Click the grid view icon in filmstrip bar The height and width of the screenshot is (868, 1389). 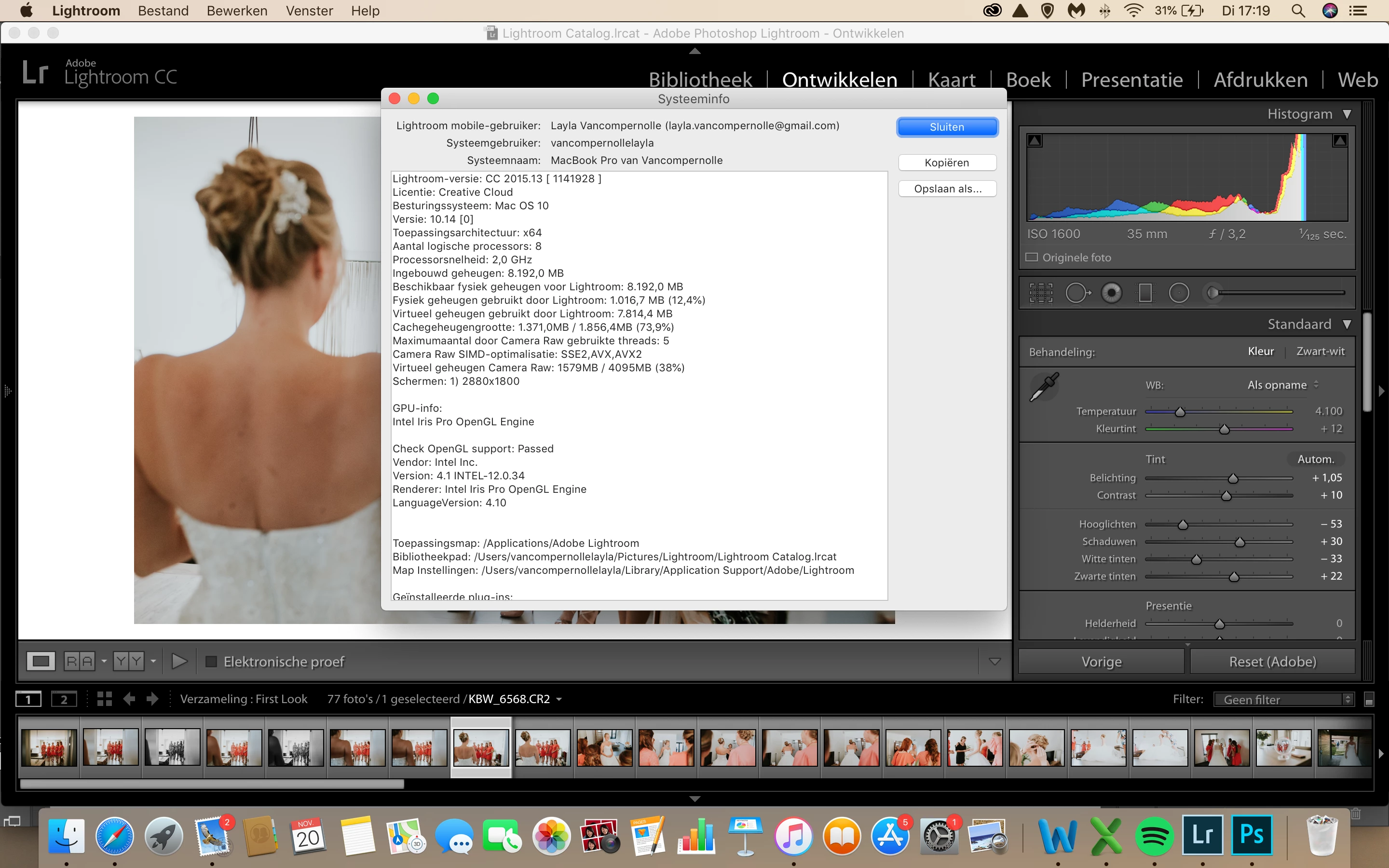coord(105,699)
